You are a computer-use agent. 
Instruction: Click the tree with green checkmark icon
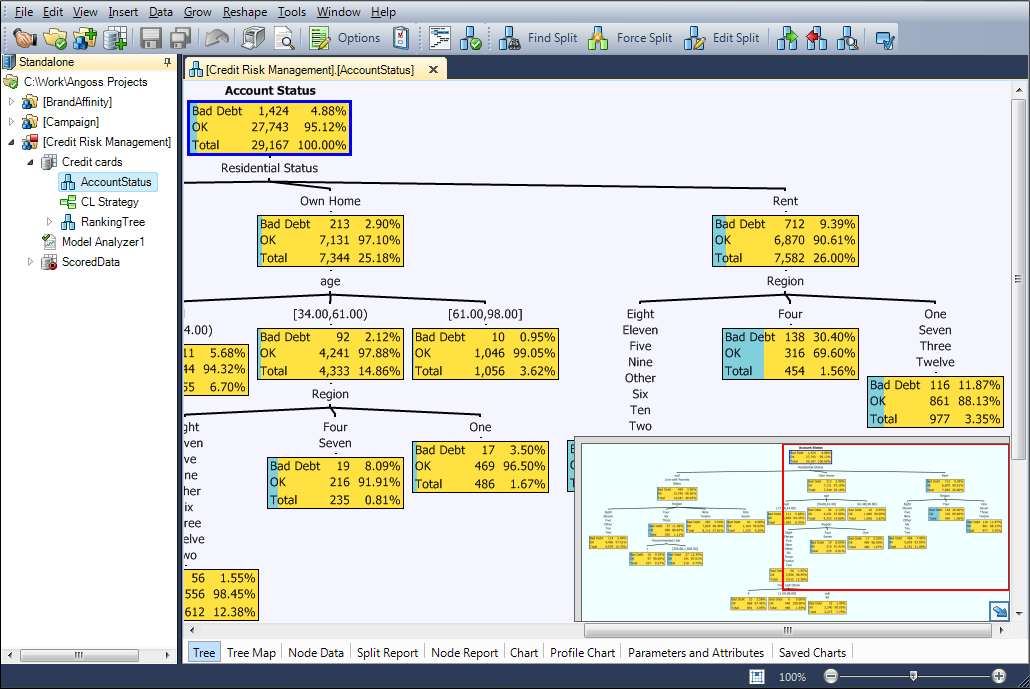pyautogui.click(x=470, y=39)
